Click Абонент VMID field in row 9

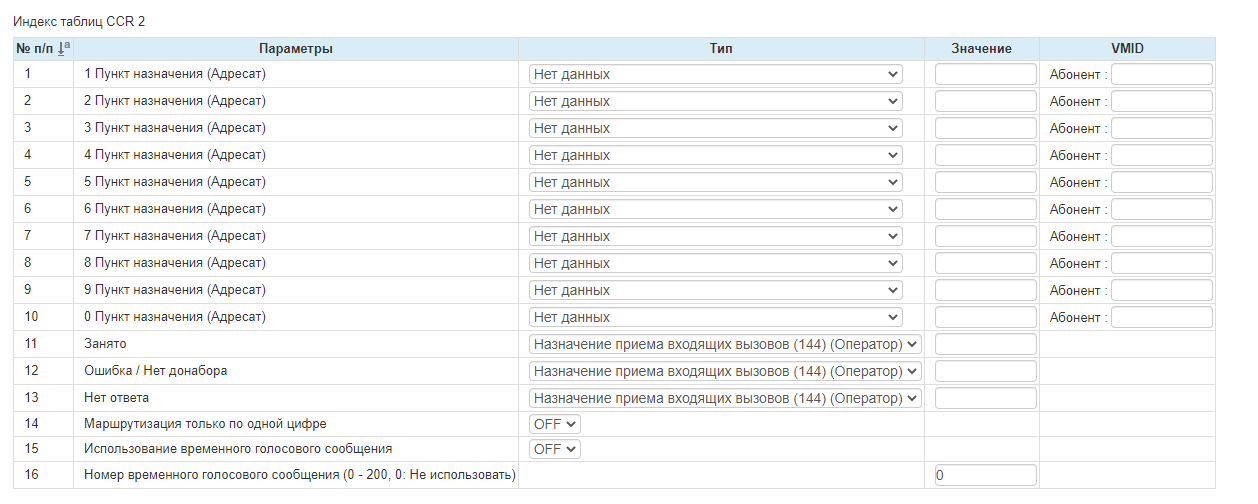coord(1161,290)
